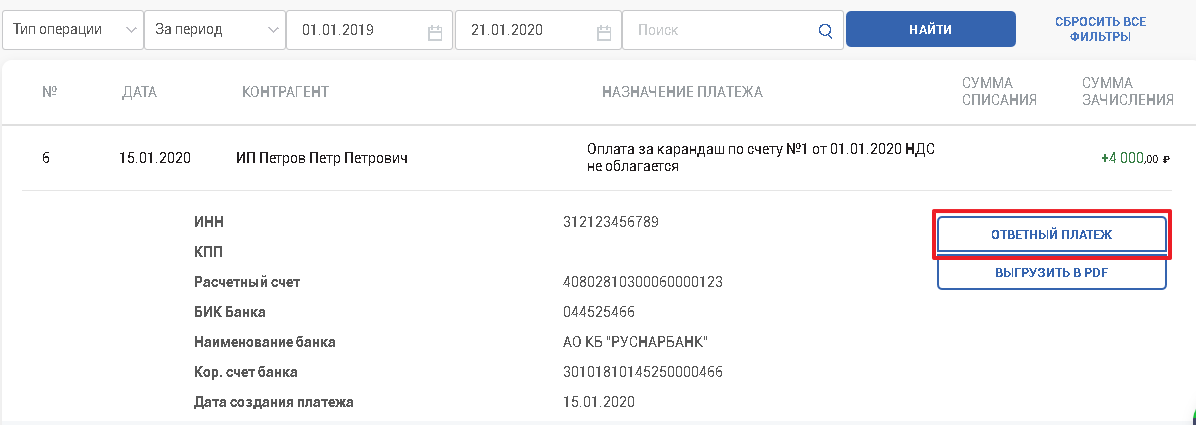Click СБРОСИТЬ ВСЕ ФИЛЬТРЫ link
Screen dimensions: 1196x425
pyautogui.click(x=1100, y=29)
